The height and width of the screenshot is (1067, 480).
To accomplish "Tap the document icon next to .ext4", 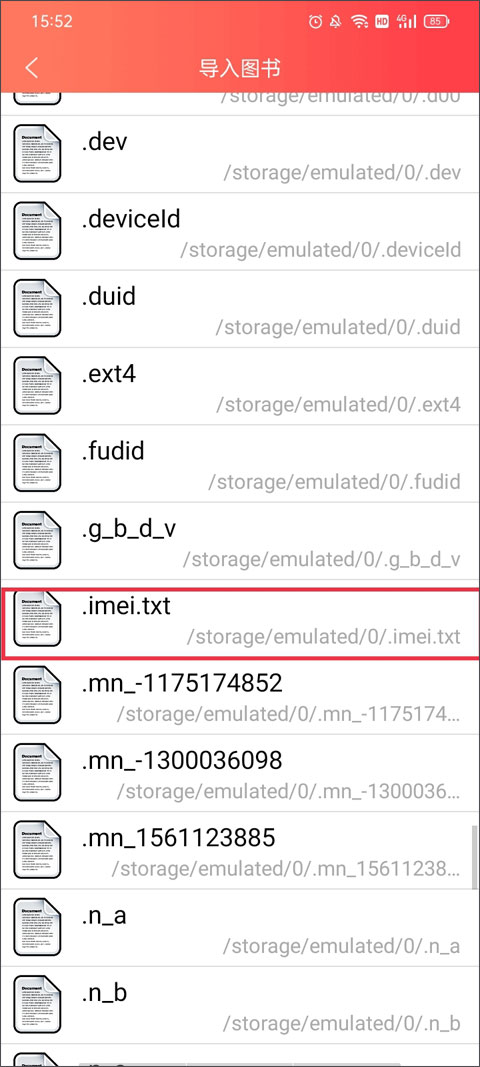I will 37,386.
